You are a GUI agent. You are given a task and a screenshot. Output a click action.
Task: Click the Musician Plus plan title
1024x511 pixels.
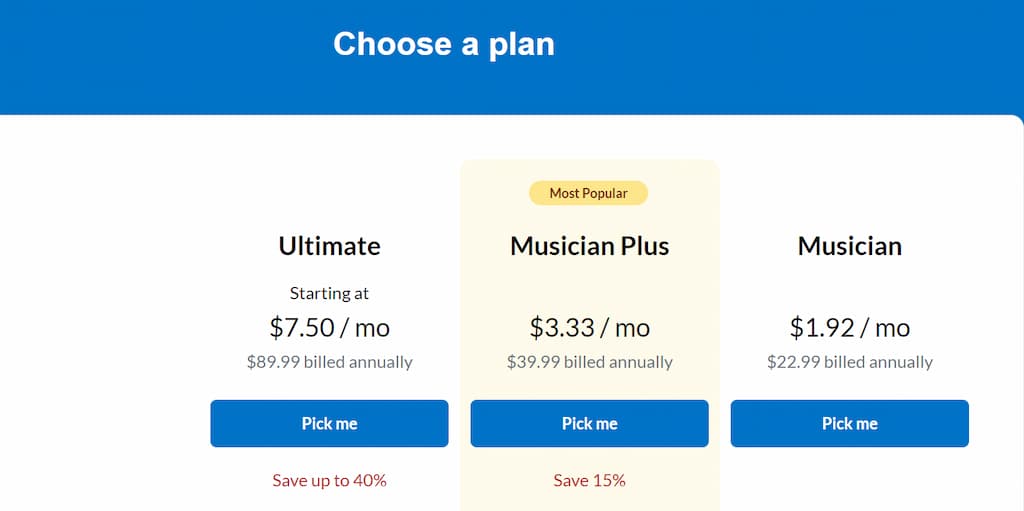pyautogui.click(x=590, y=246)
